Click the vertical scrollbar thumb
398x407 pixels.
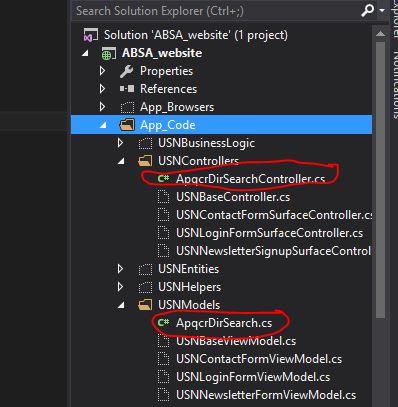[380, 180]
